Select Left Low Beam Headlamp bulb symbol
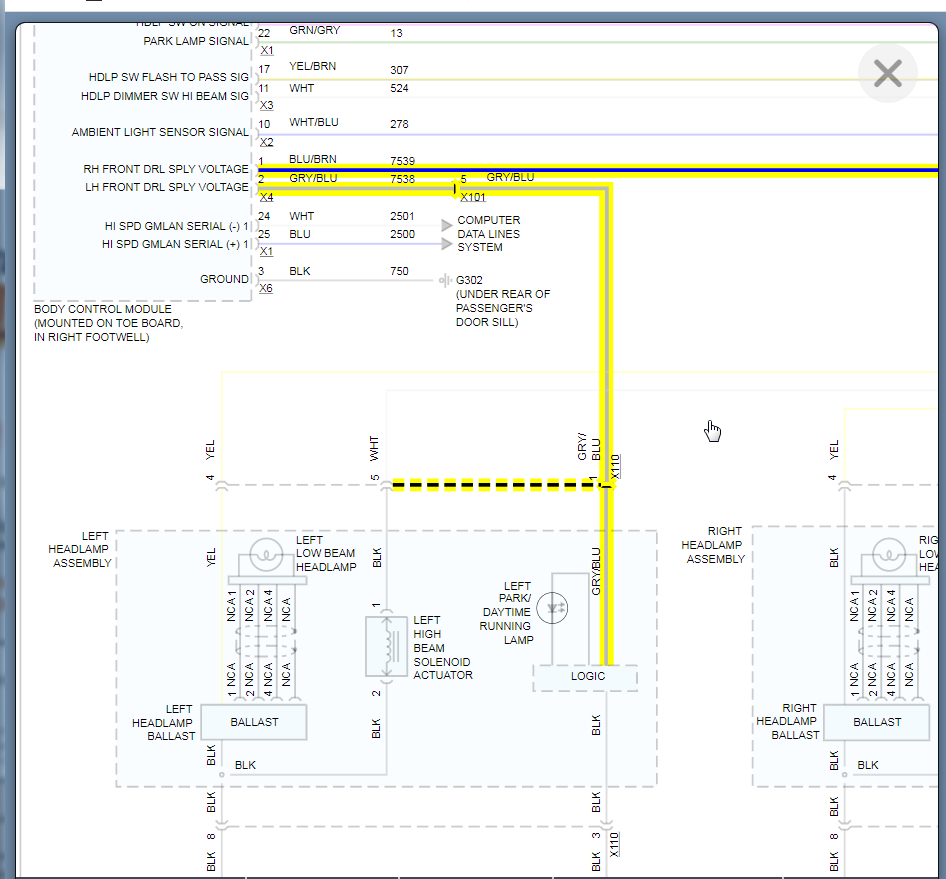This screenshot has width=946, height=879. (x=266, y=554)
